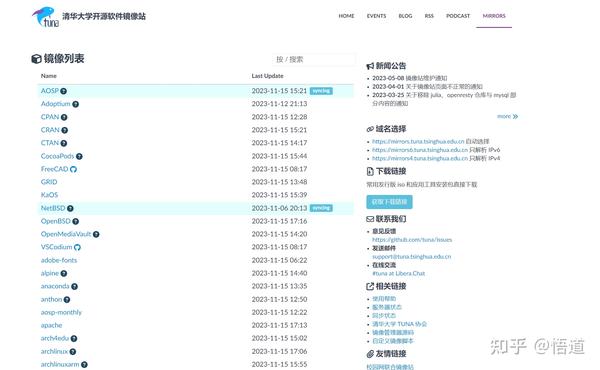Open mirrors.tuna.tsinghua.edu.cn auto-select link
The height and width of the screenshot is (370, 600).
click(418, 141)
